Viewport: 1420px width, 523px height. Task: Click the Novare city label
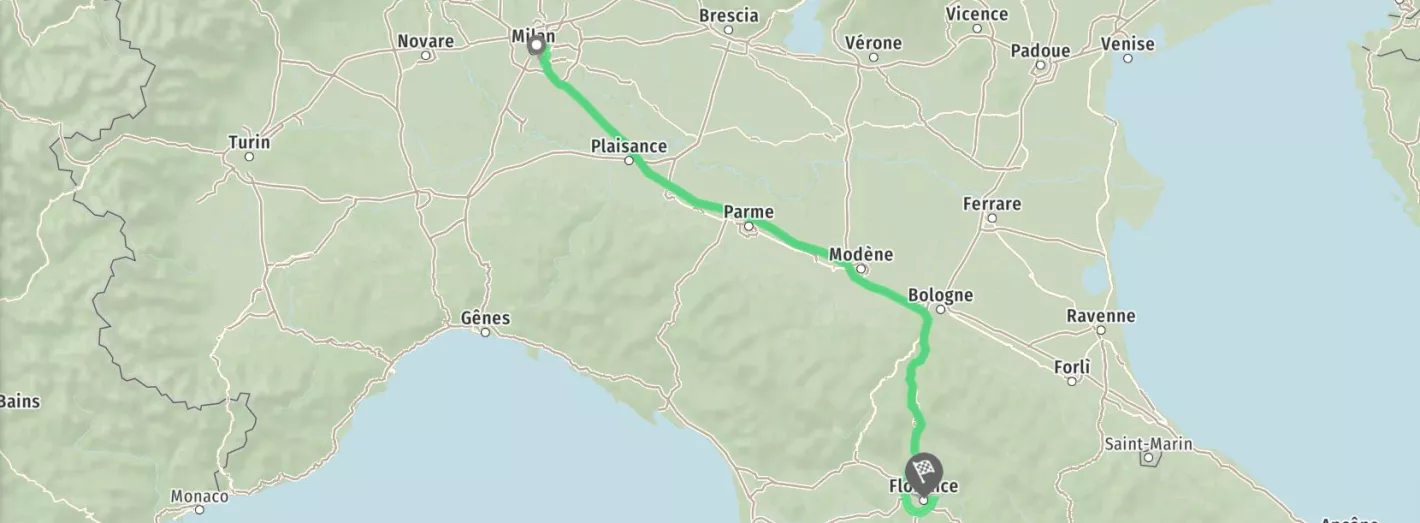(x=425, y=41)
